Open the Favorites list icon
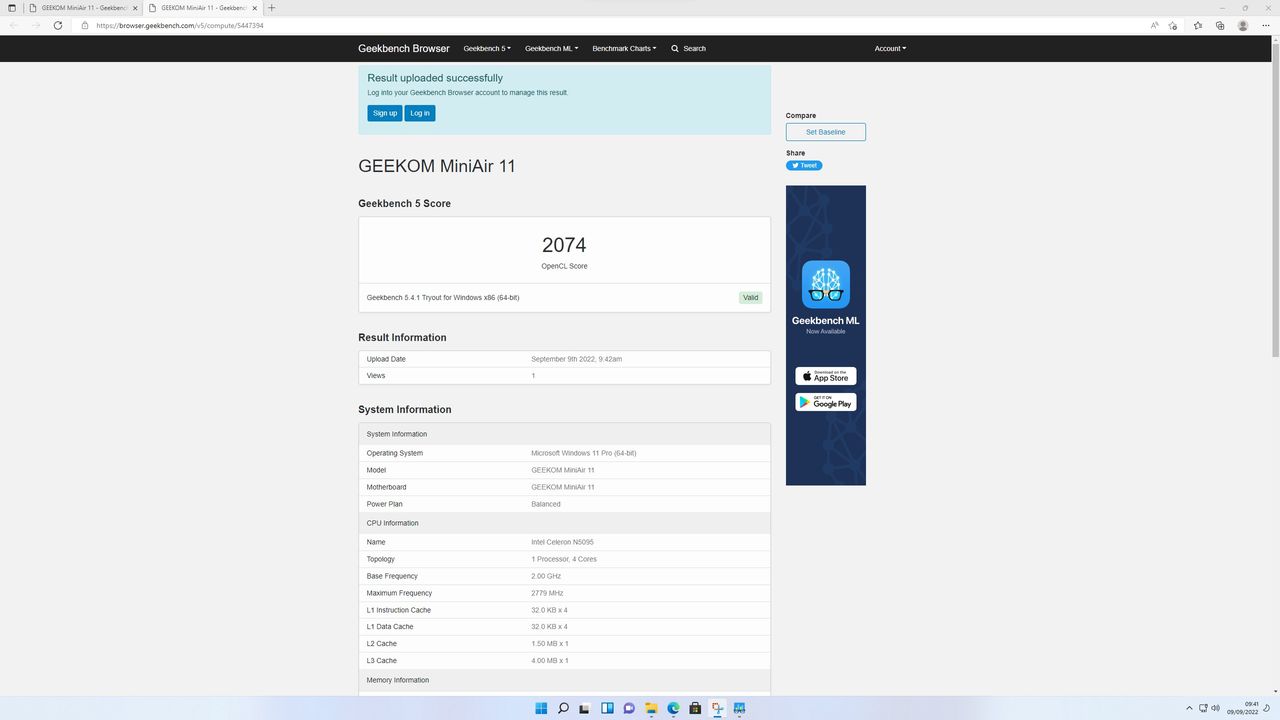Viewport: 1280px width, 720px height. (1198, 25)
